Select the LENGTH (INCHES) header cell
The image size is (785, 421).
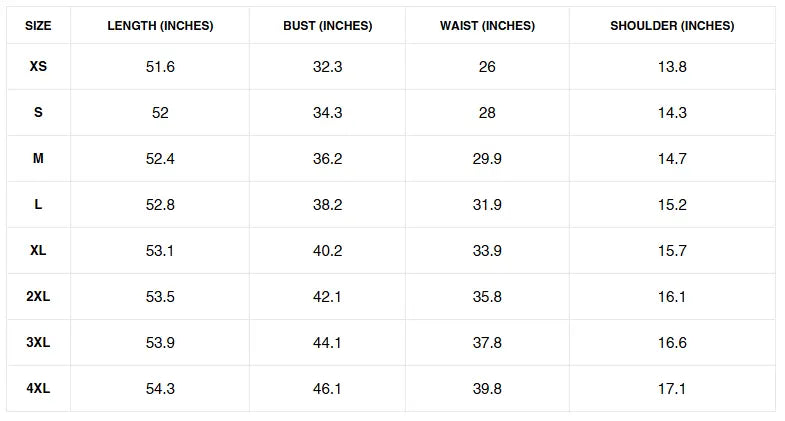pyautogui.click(x=160, y=26)
